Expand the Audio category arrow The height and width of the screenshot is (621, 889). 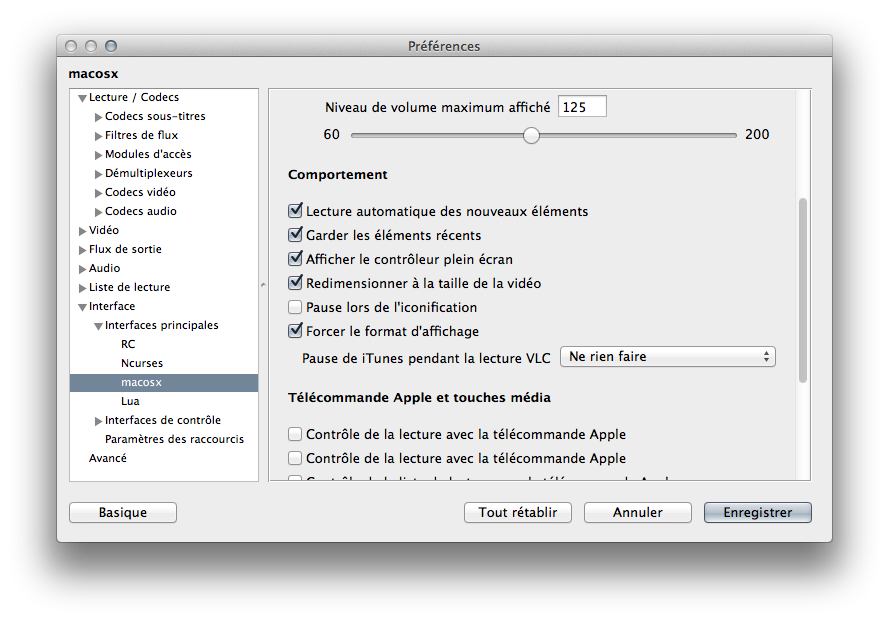pyautogui.click(x=82, y=269)
